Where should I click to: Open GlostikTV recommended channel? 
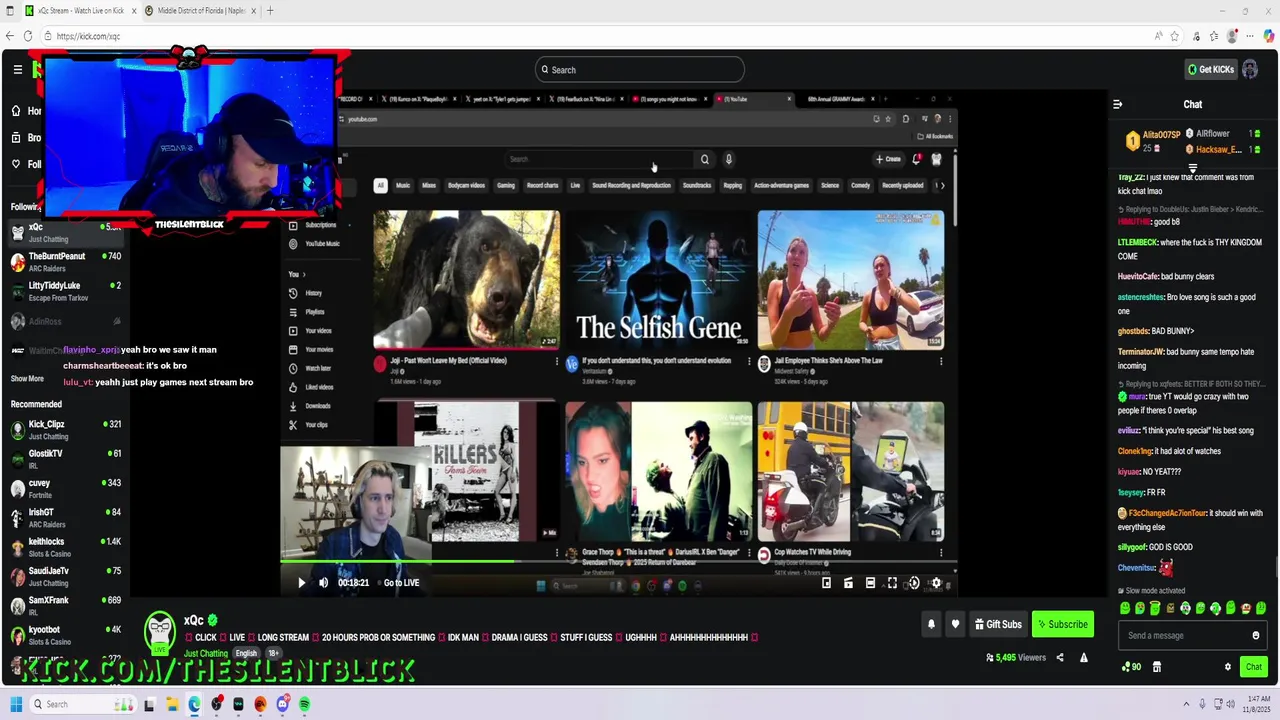click(x=65, y=459)
